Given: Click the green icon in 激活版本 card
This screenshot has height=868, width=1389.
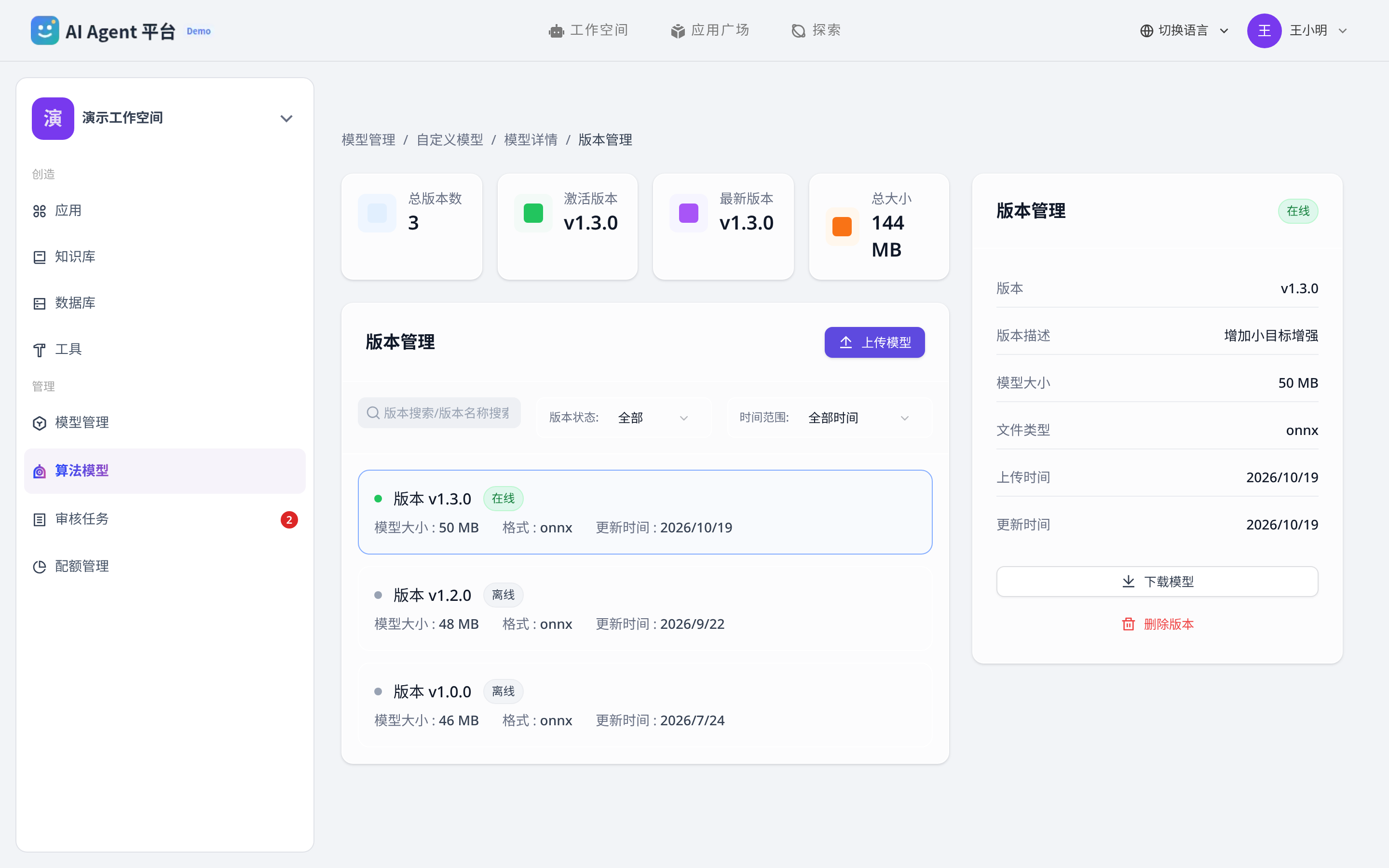Looking at the screenshot, I should (533, 213).
